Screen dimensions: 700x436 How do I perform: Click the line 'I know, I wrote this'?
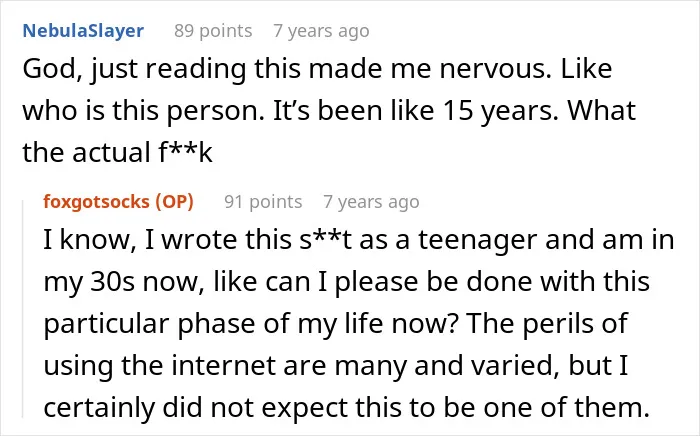(x=359, y=240)
